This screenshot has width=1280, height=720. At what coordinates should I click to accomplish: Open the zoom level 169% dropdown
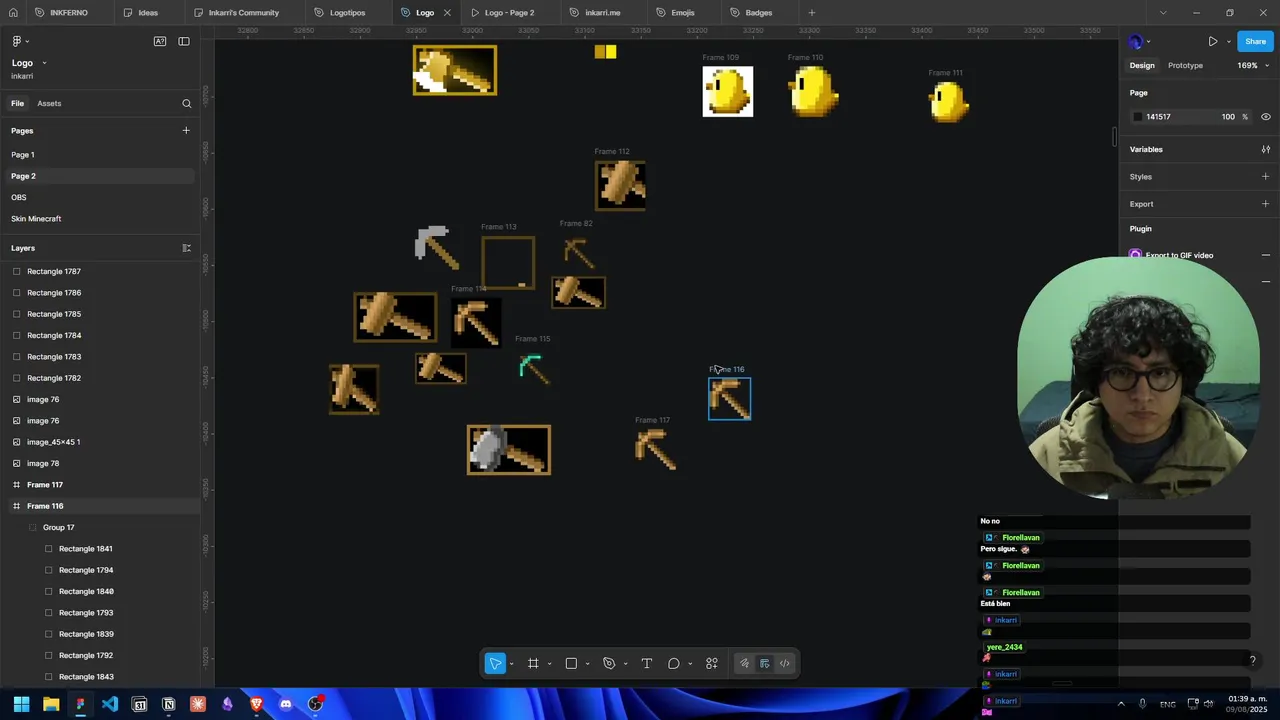click(1253, 66)
